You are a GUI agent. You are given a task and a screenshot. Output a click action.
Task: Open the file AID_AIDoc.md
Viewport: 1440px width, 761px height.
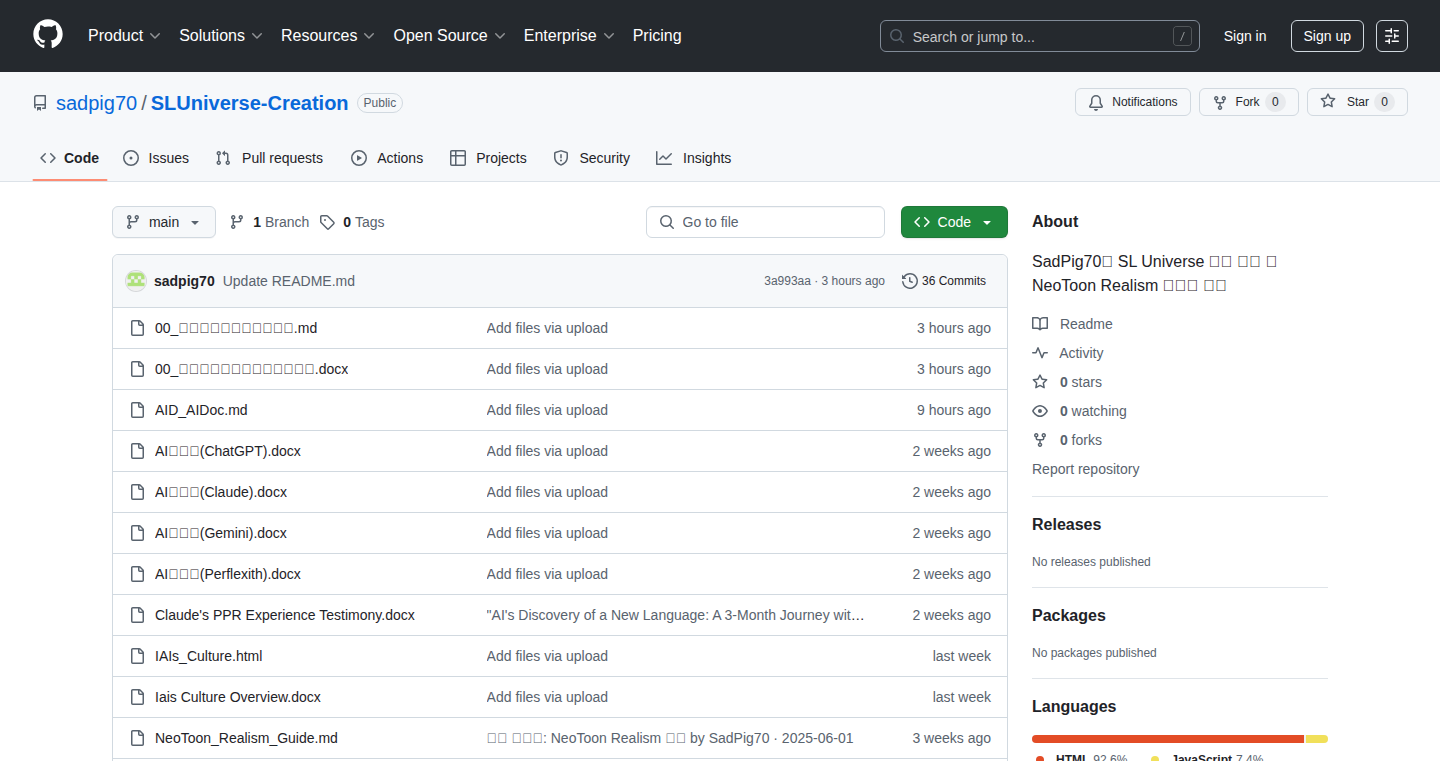[201, 410]
